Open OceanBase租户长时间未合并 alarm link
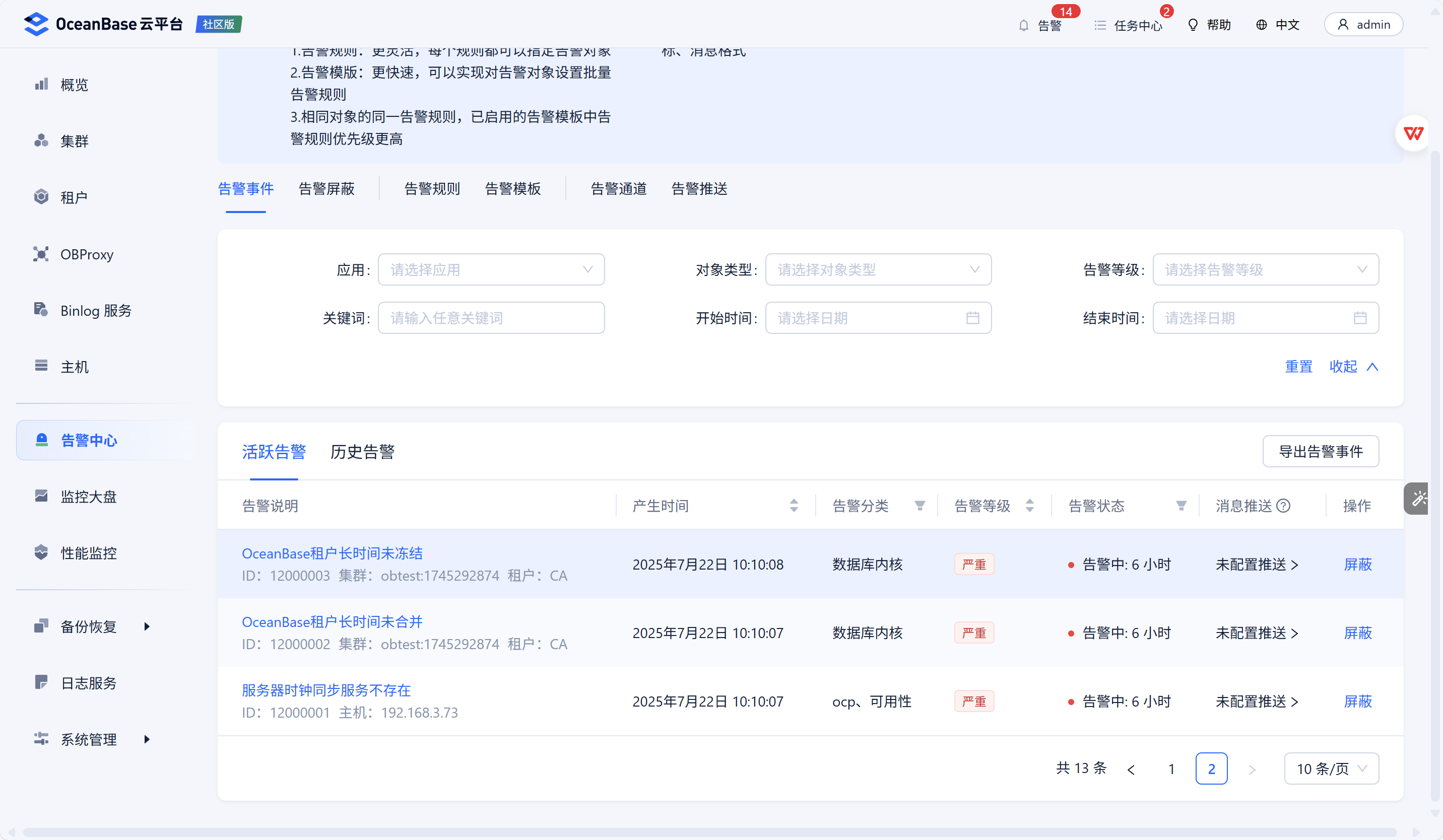1443x840 pixels. tap(332, 622)
